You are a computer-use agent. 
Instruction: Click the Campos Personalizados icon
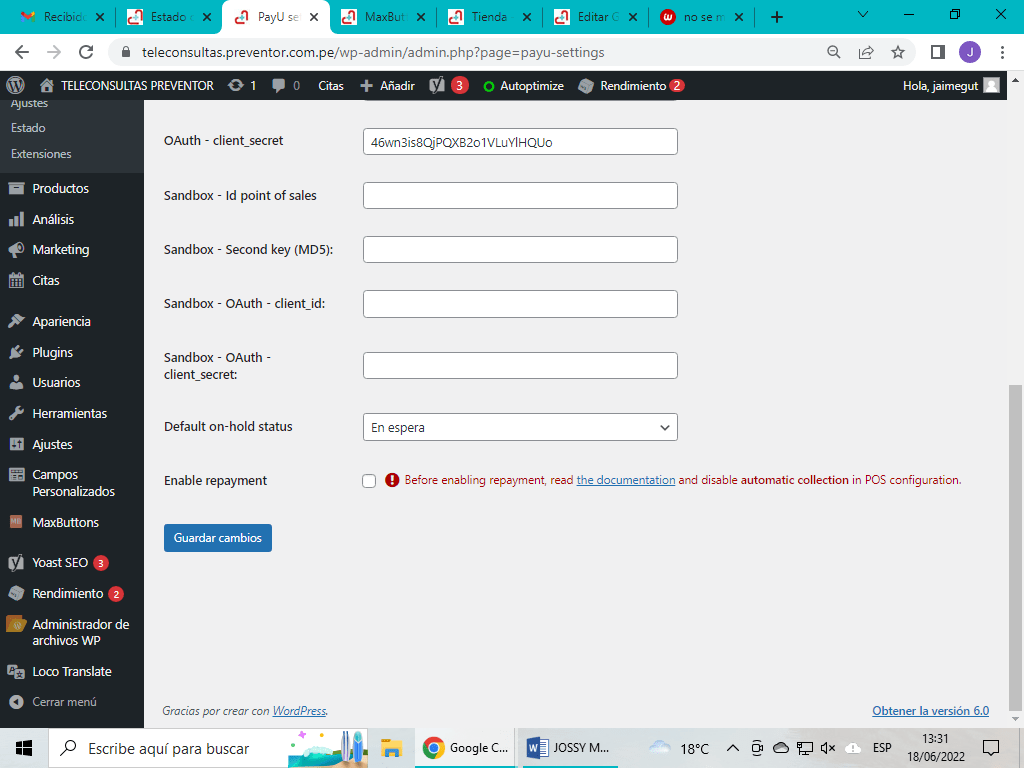pyautogui.click(x=16, y=475)
